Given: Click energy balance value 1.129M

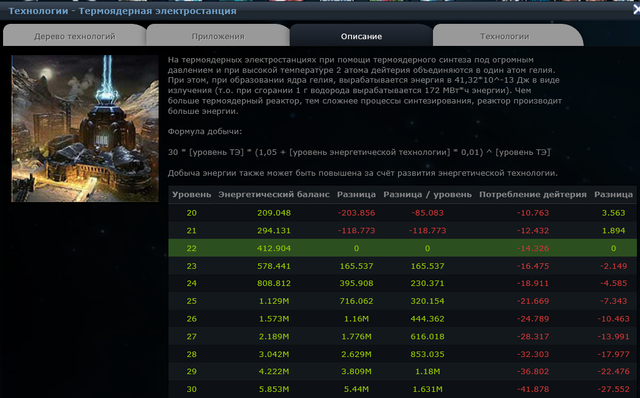Looking at the screenshot, I should point(274,301).
